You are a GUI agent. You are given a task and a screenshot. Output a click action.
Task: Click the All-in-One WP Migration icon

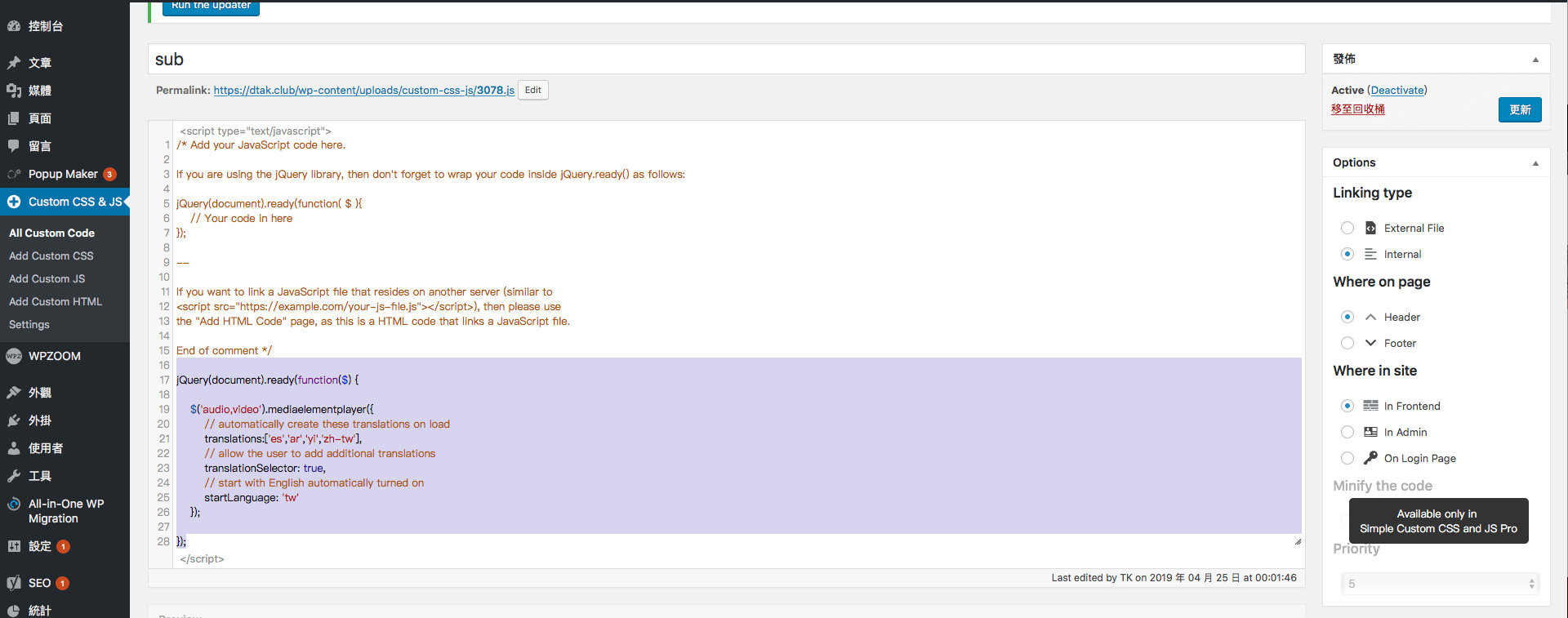[x=14, y=504]
